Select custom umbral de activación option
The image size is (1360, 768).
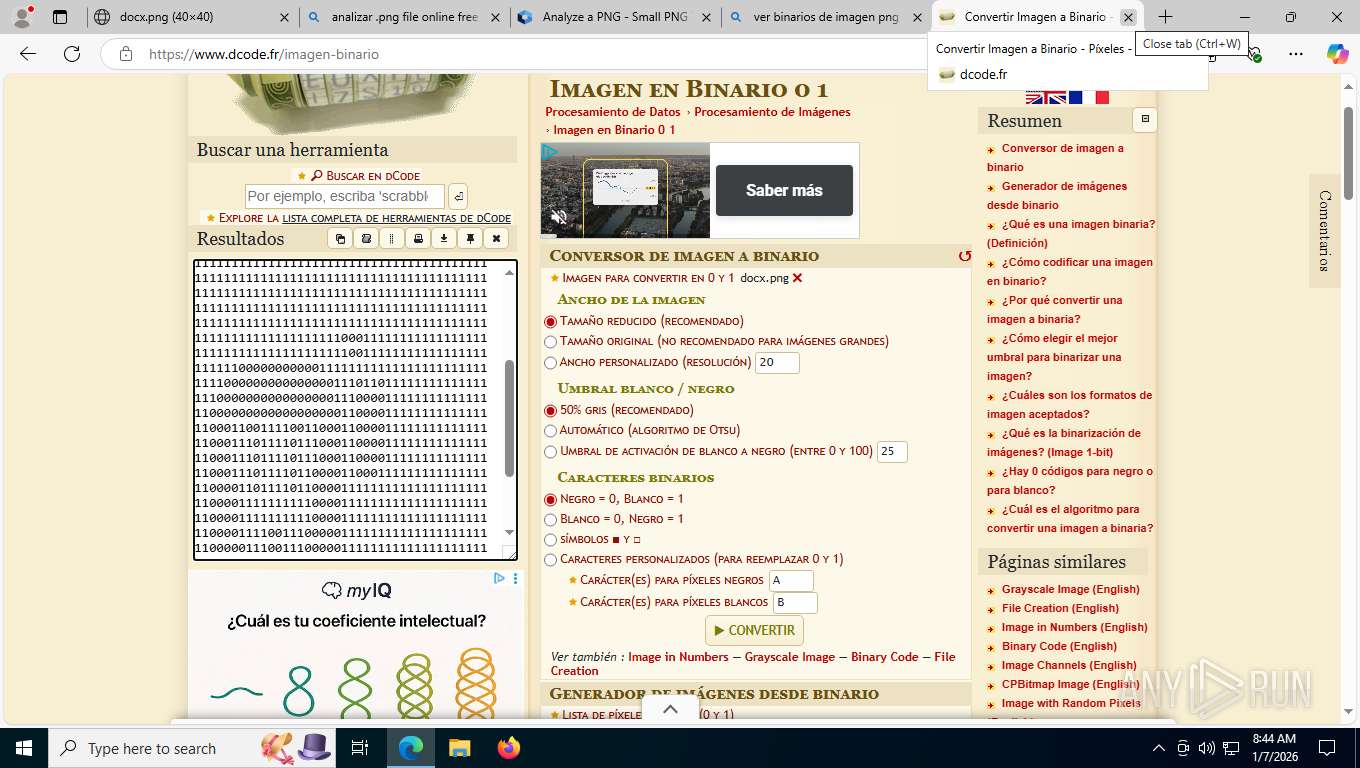click(x=550, y=452)
